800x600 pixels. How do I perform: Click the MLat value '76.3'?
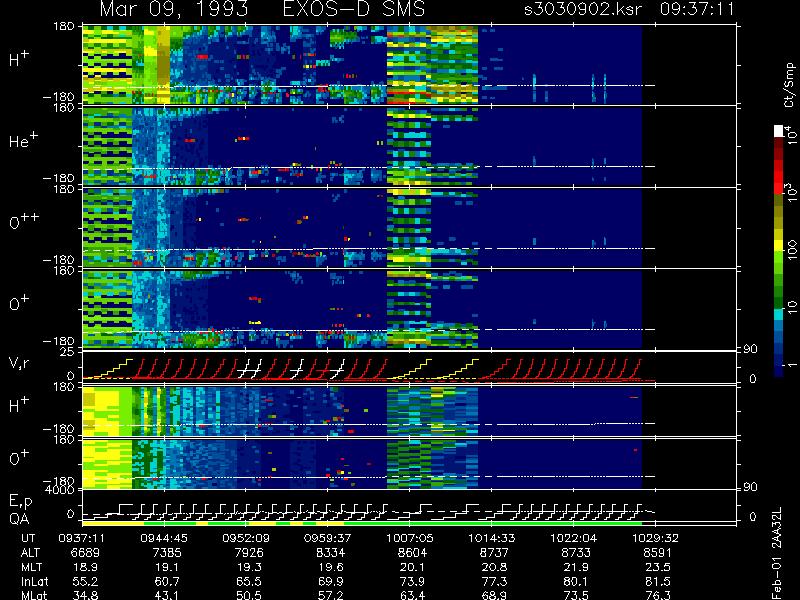tap(658, 595)
